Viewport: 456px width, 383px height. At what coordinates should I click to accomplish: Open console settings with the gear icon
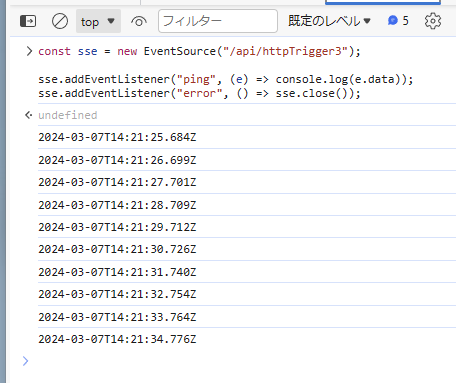click(433, 21)
